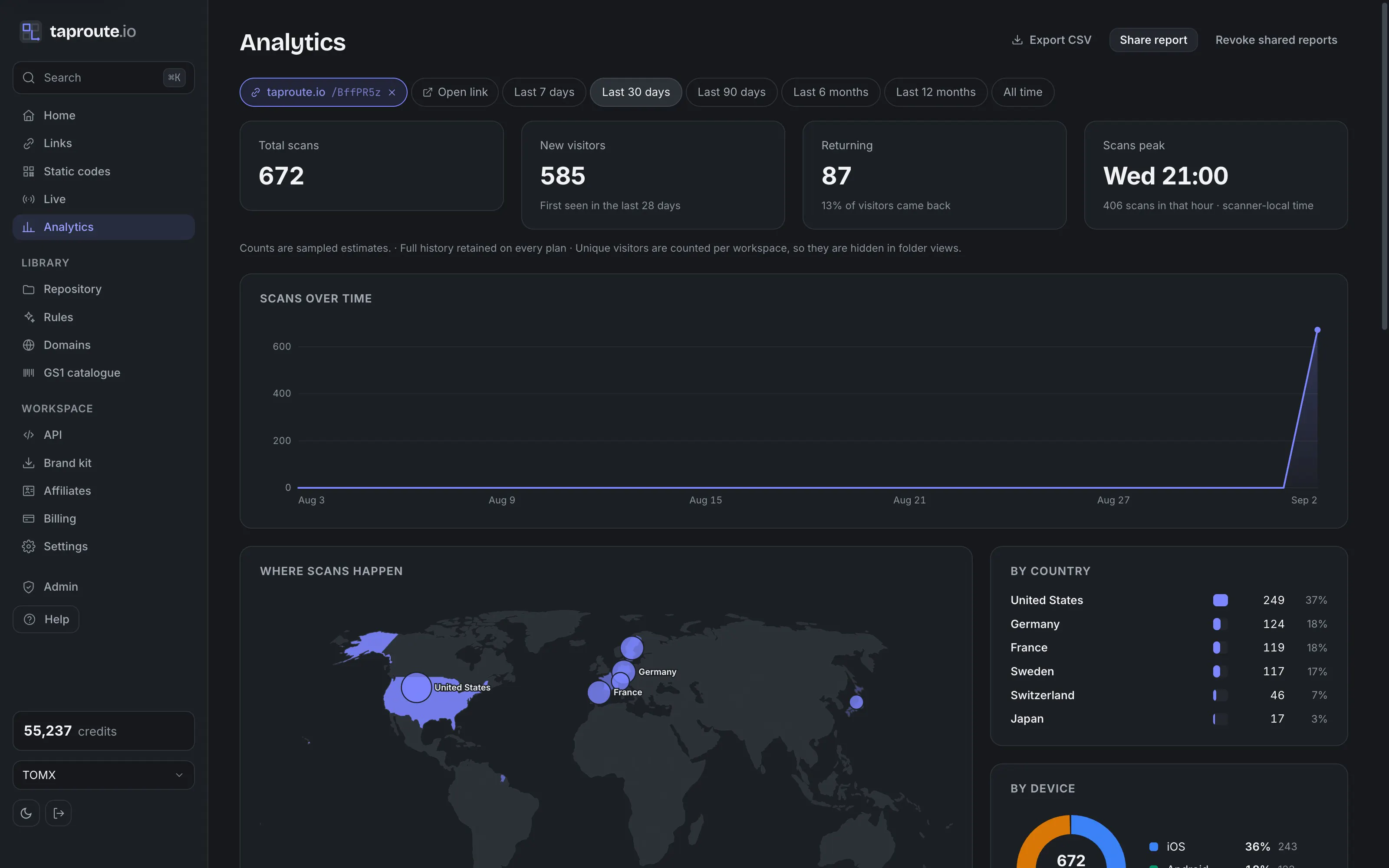Image resolution: width=1389 pixels, height=868 pixels.
Task: Click the Sep 2 peak data point
Action: (1317, 330)
